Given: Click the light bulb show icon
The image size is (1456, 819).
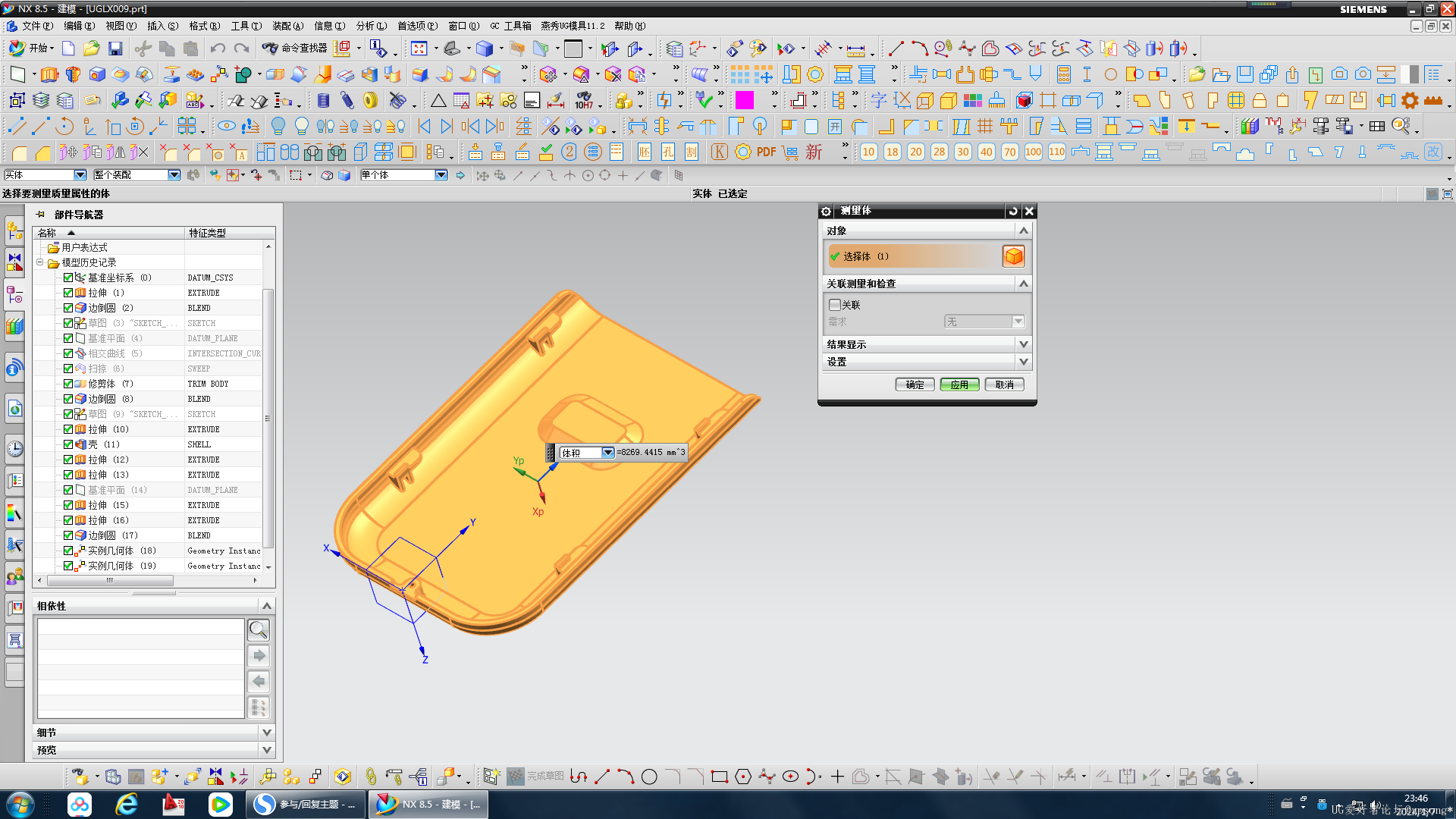Looking at the screenshot, I should click(302, 126).
